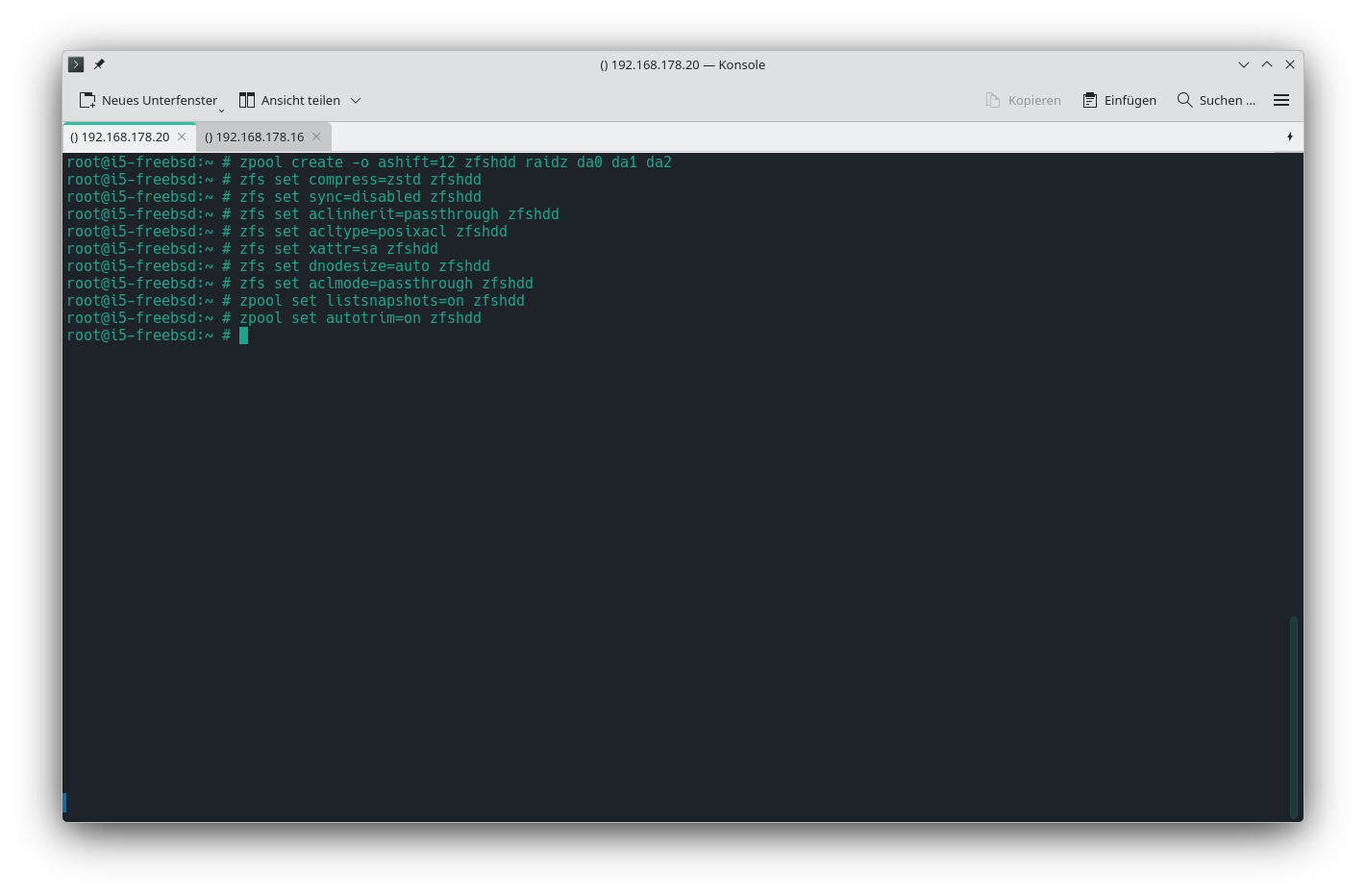
Task: Open the hamburger menu
Action: tap(1280, 100)
